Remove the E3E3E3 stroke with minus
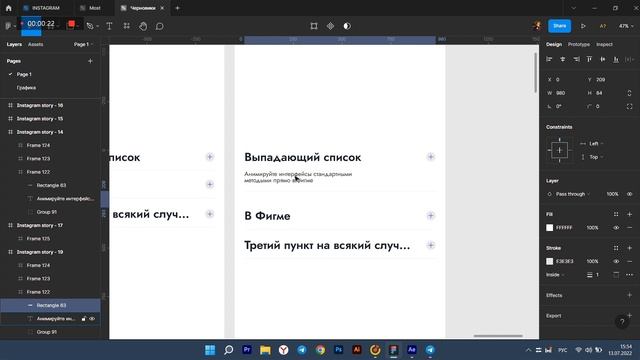The height and width of the screenshot is (360, 640). point(629,261)
